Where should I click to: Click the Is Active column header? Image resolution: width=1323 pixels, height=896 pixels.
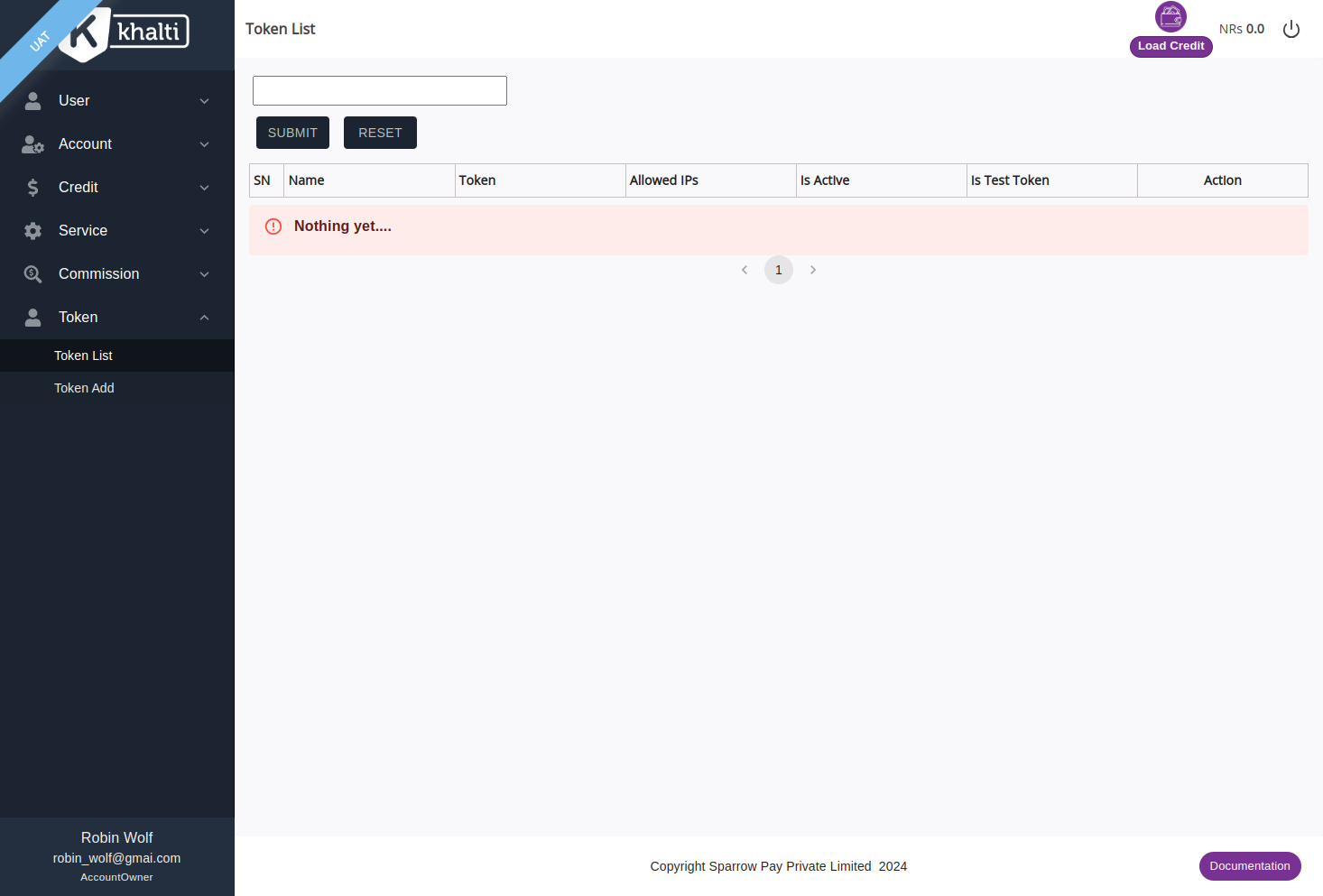(881, 180)
